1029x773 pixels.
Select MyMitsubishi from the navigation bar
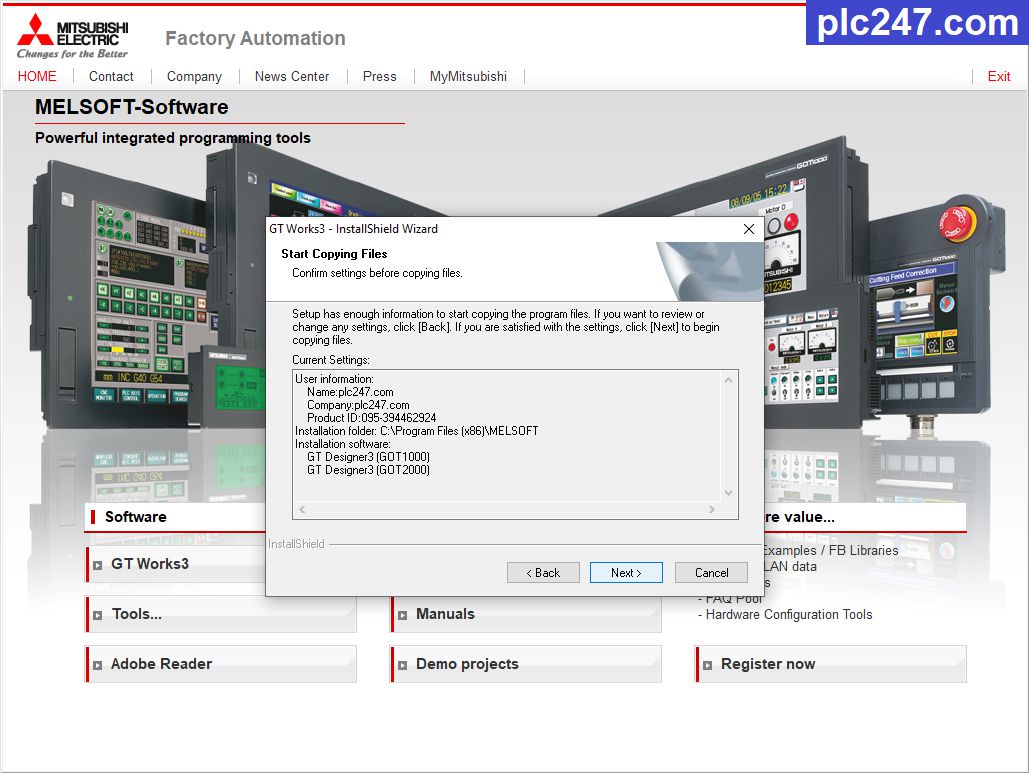[x=467, y=76]
